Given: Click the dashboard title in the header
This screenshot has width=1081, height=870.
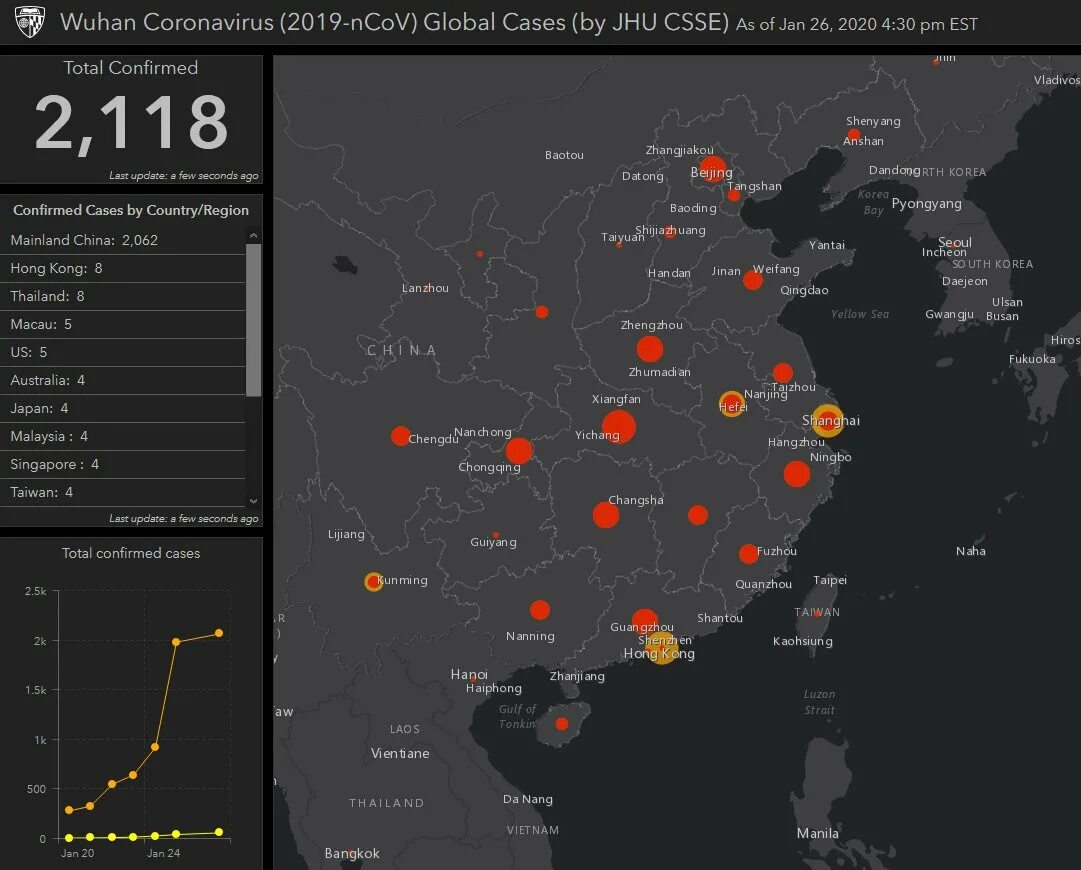Looking at the screenshot, I should pyautogui.click(x=394, y=22).
